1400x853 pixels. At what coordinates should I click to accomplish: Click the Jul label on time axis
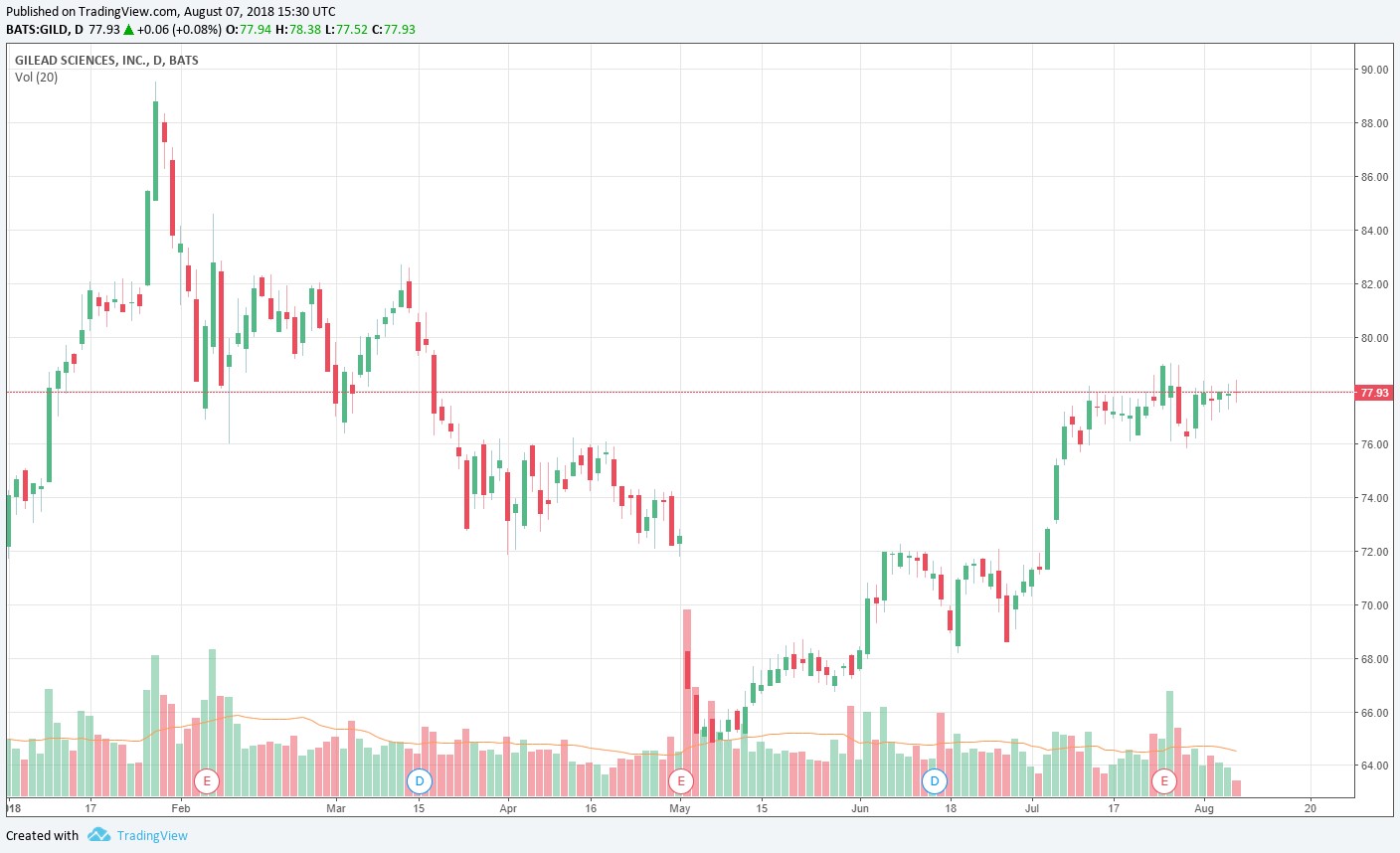pos(1032,808)
